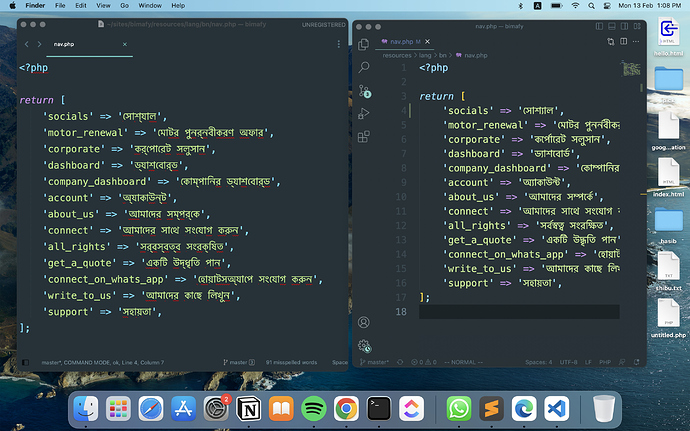Click line 18 in VS Code editor

click(519, 312)
